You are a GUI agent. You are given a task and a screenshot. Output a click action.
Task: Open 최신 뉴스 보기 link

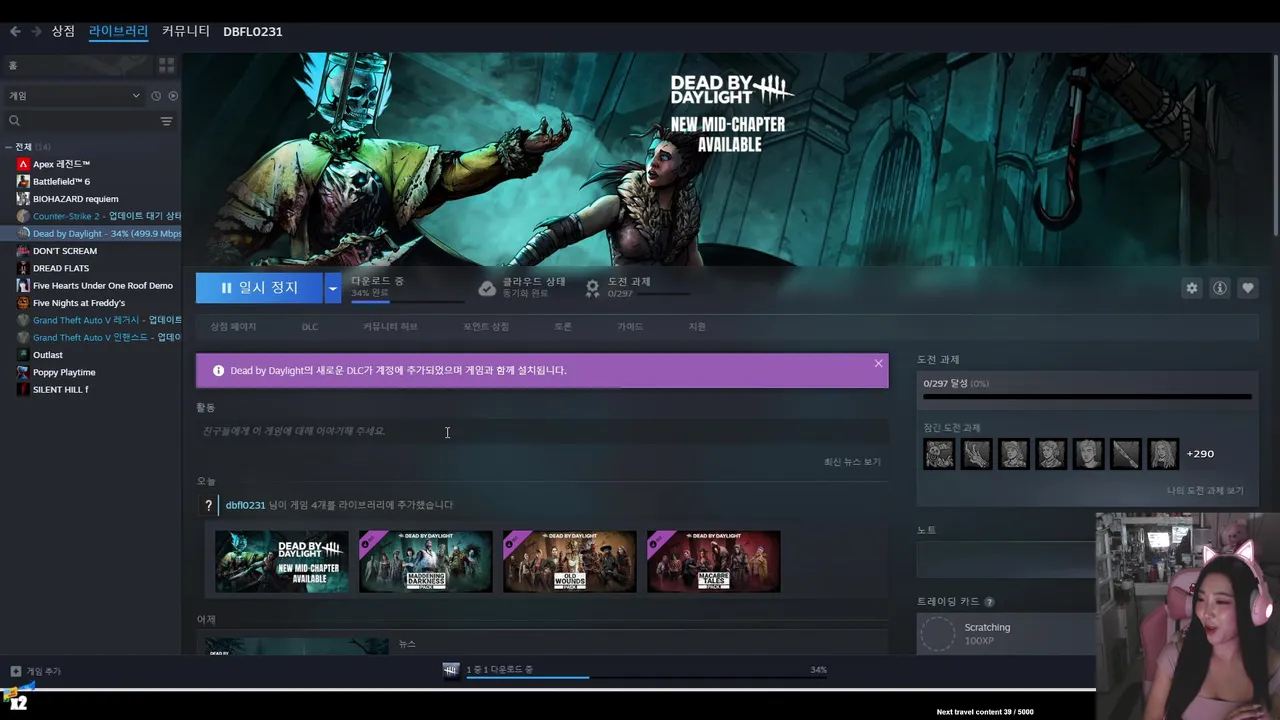click(852, 462)
